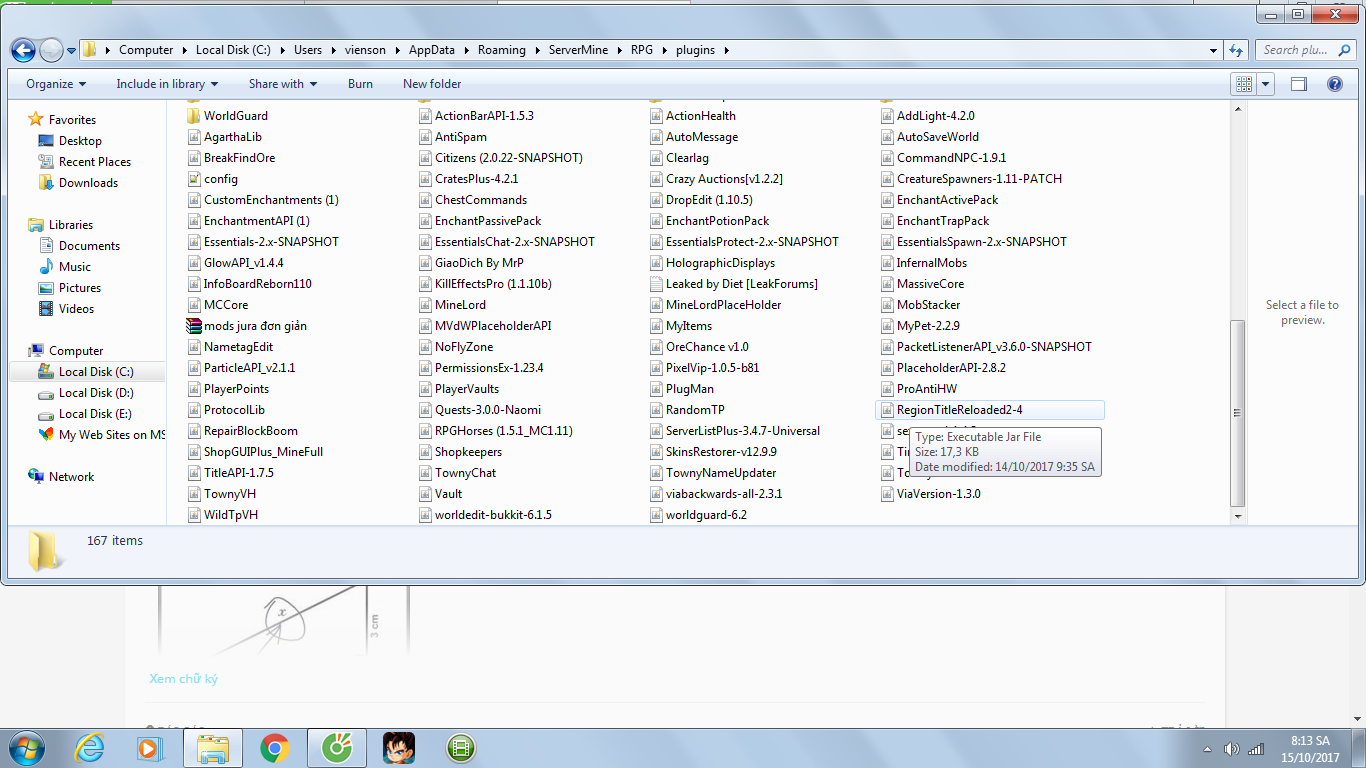Screen dimensions: 1366x768
Task: Select the config file icon
Action: (195, 179)
